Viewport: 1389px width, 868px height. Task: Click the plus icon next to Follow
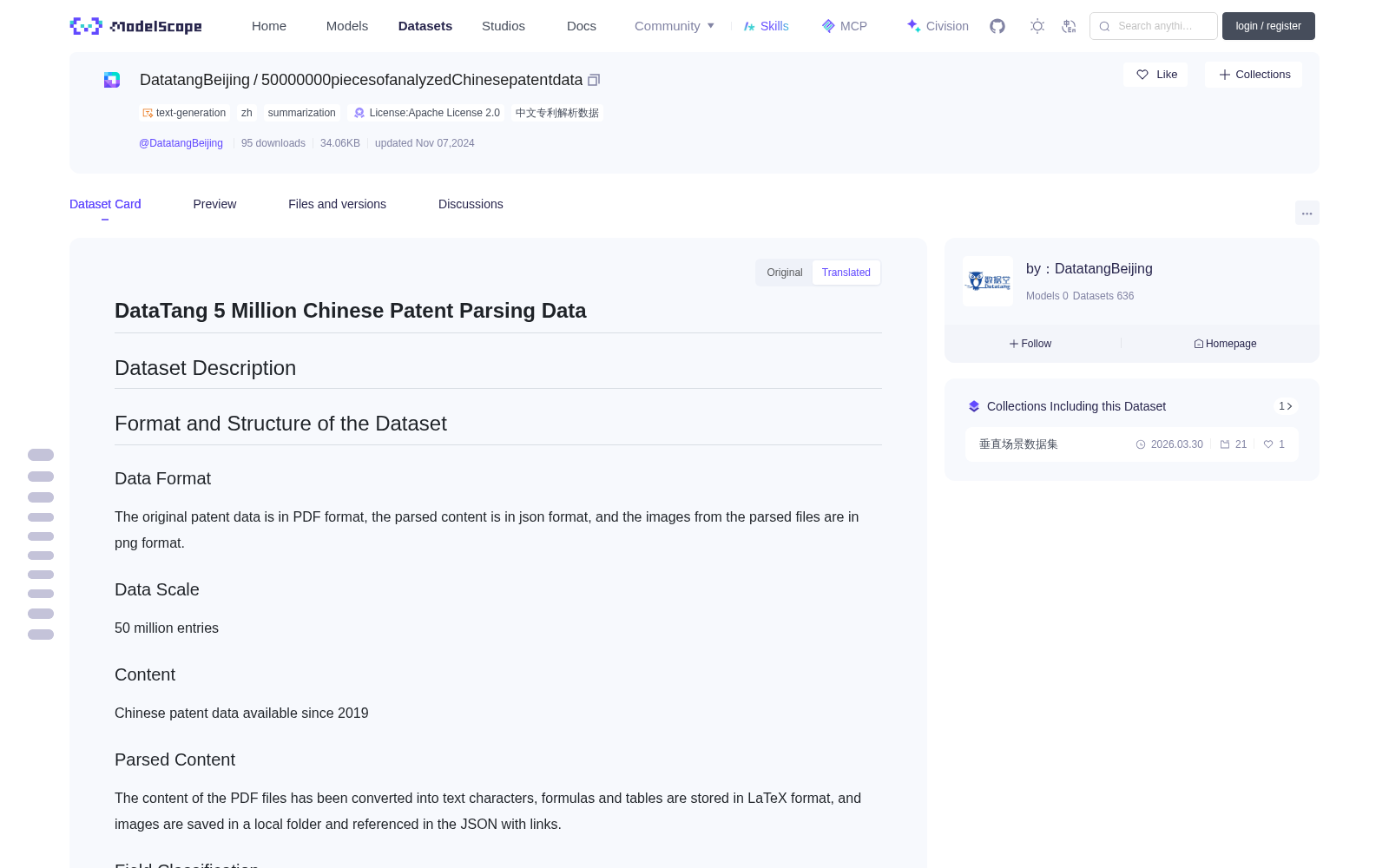click(x=1013, y=344)
